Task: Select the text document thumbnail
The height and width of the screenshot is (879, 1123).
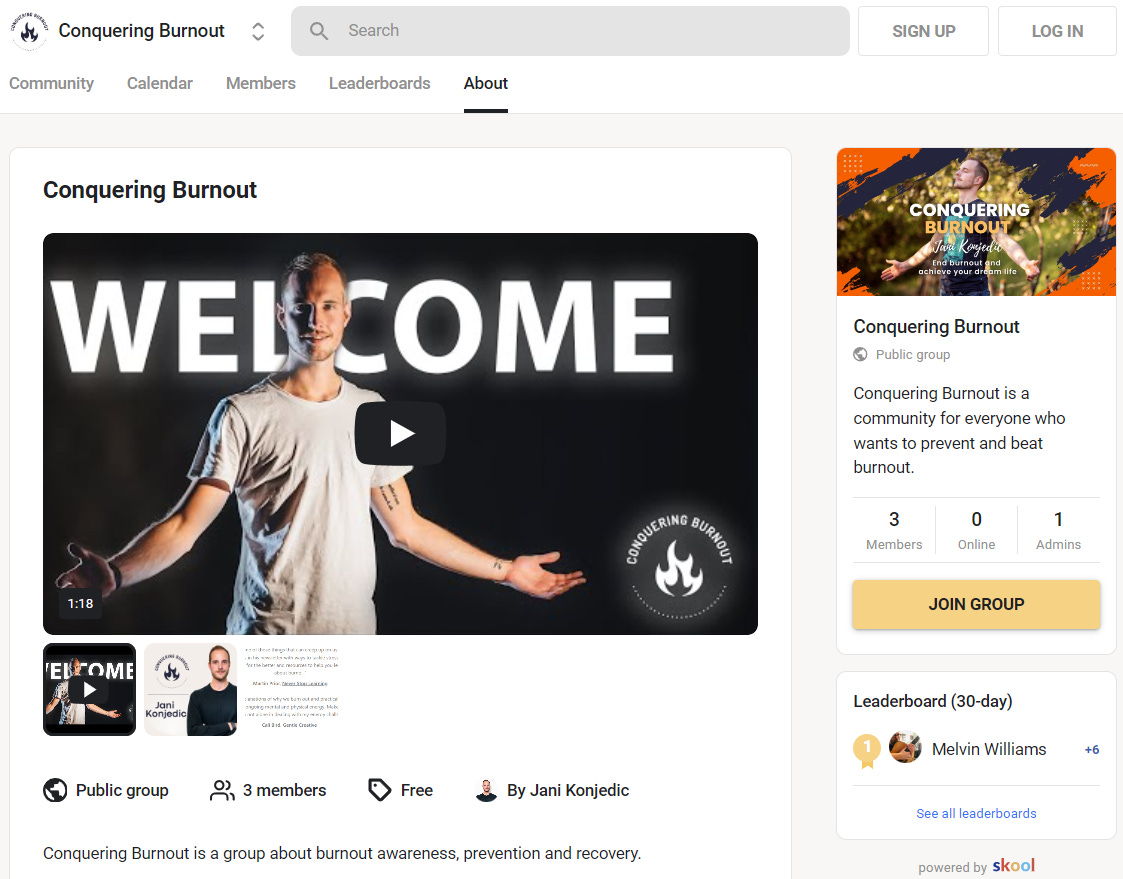Action: point(291,689)
